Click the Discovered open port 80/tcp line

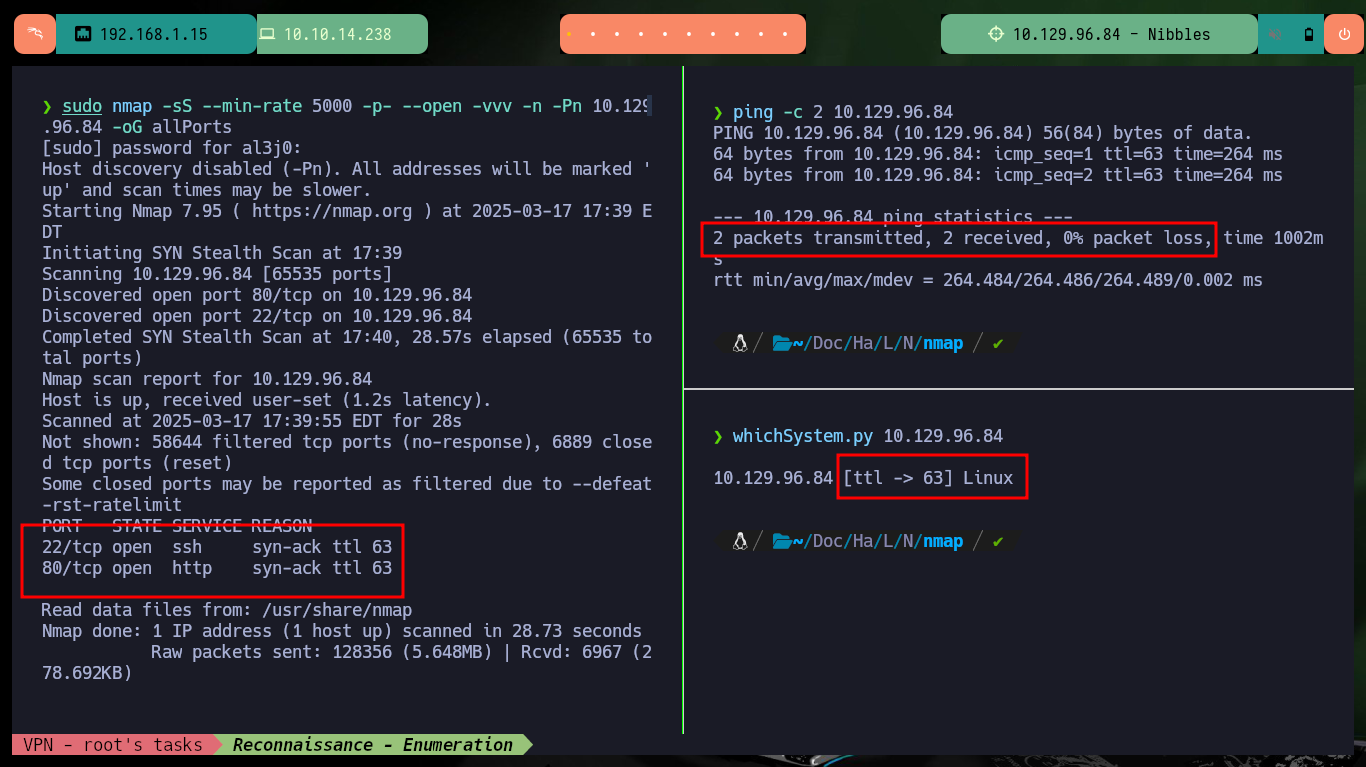coord(257,295)
